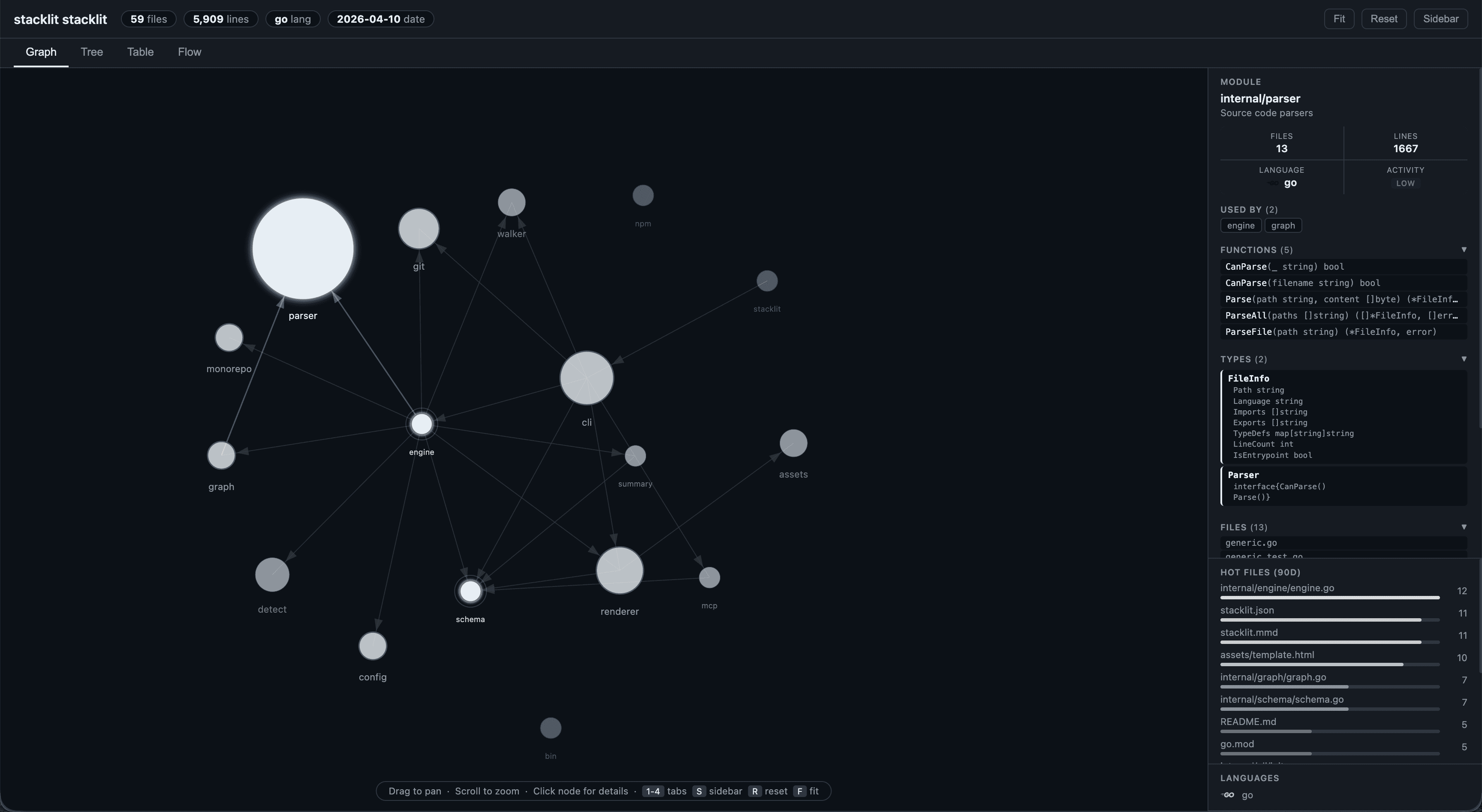Click the renderer node
1482x812 pixels.
pyautogui.click(x=619, y=570)
